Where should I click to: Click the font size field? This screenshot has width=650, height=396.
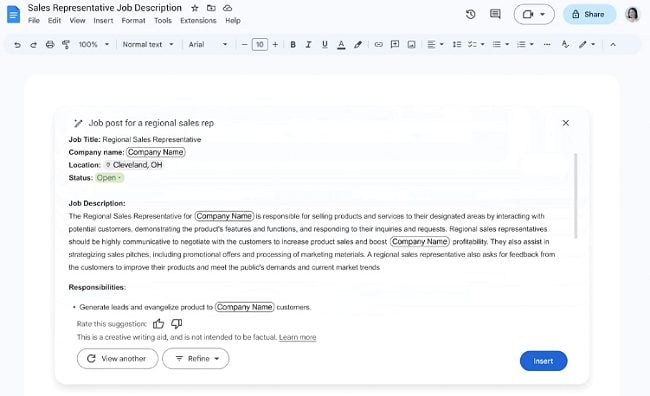(260, 44)
